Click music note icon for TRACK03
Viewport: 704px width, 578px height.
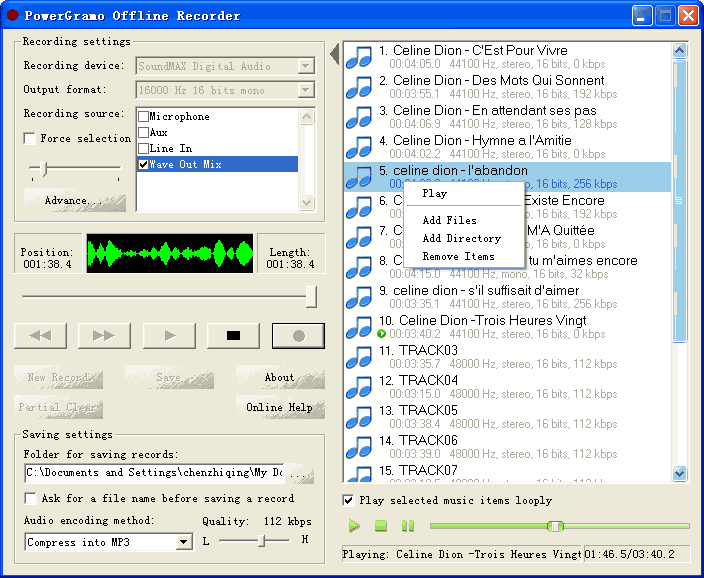click(x=359, y=357)
